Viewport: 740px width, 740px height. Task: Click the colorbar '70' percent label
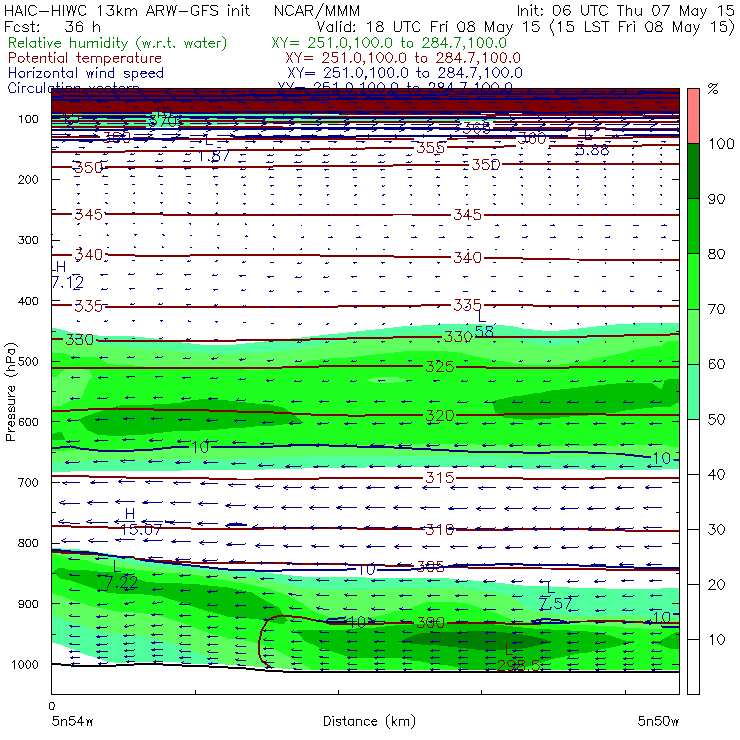click(x=716, y=309)
